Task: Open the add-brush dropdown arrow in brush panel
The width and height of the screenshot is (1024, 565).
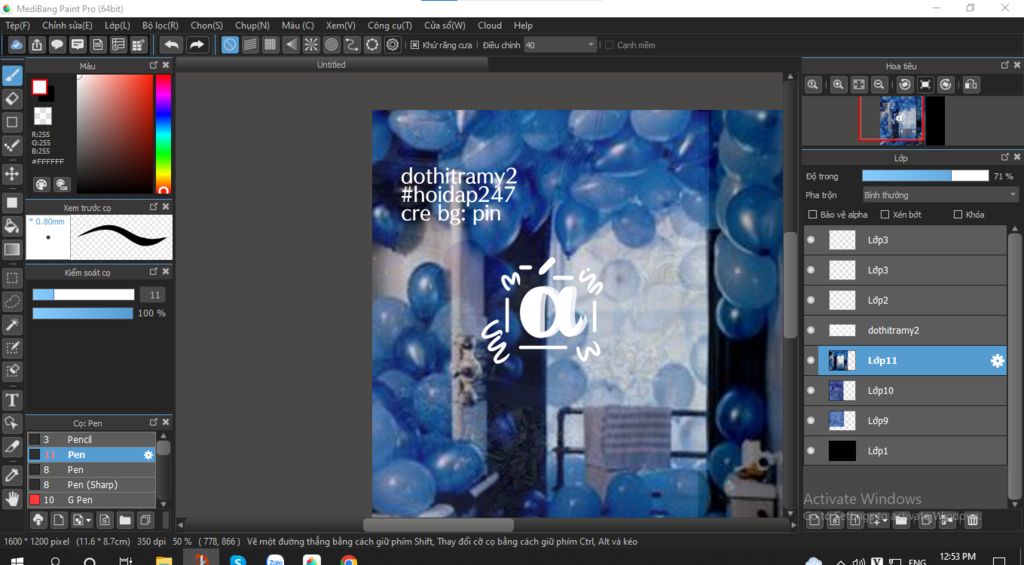Action: (89, 521)
